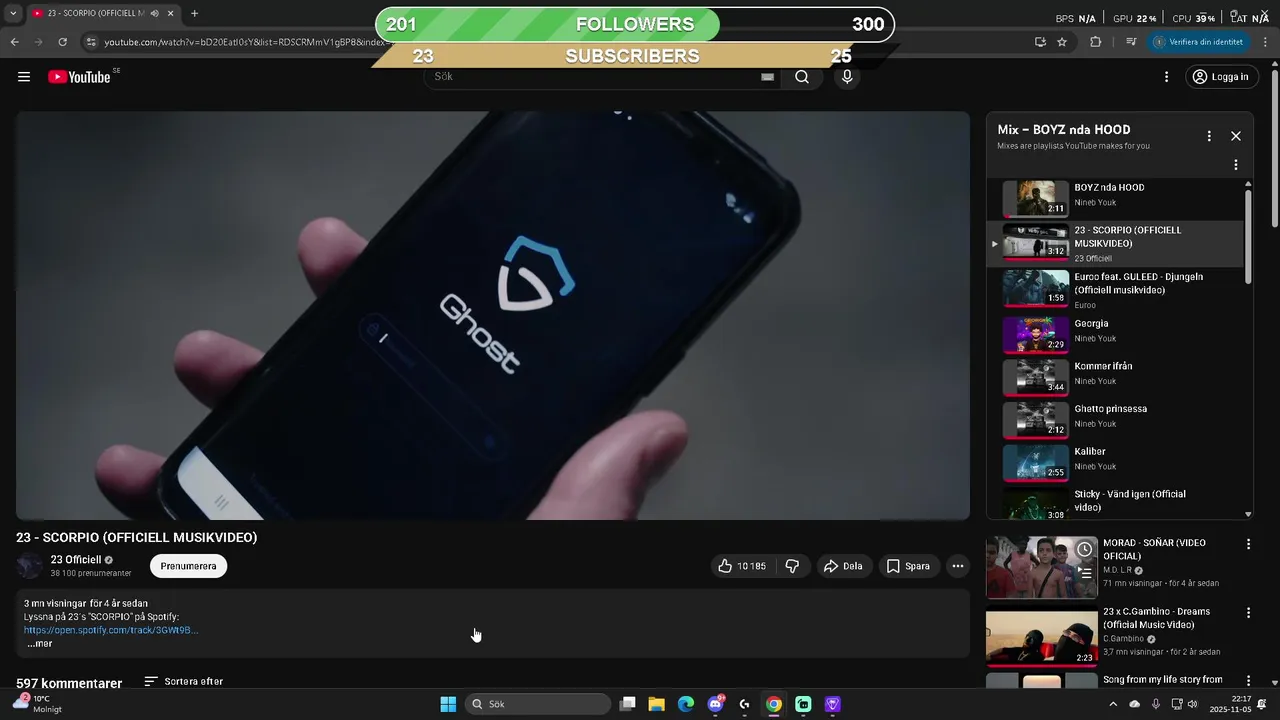Open the weather widget showing 10°C Molnigt
Viewport: 1280px width, 720px height.
(x=36, y=704)
